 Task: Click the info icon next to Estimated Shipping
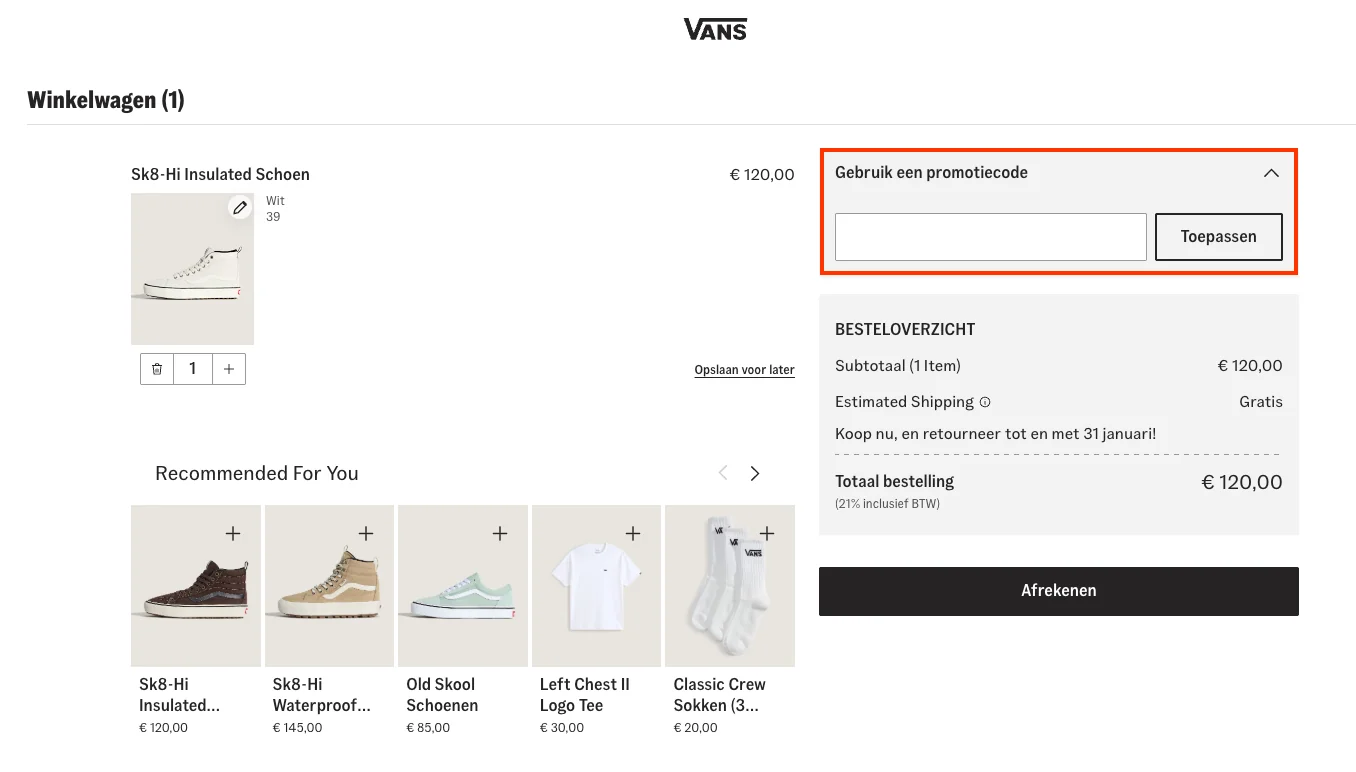point(985,402)
